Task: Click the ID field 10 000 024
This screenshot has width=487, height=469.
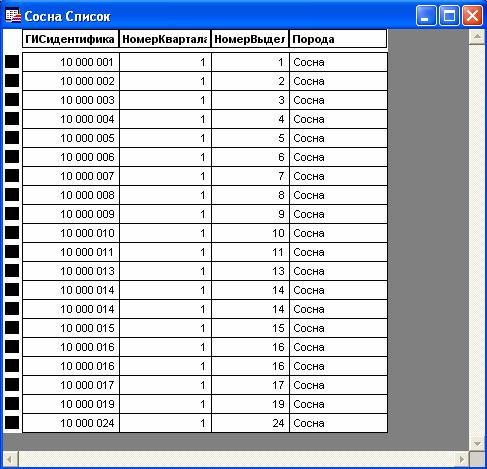Action: (71, 423)
